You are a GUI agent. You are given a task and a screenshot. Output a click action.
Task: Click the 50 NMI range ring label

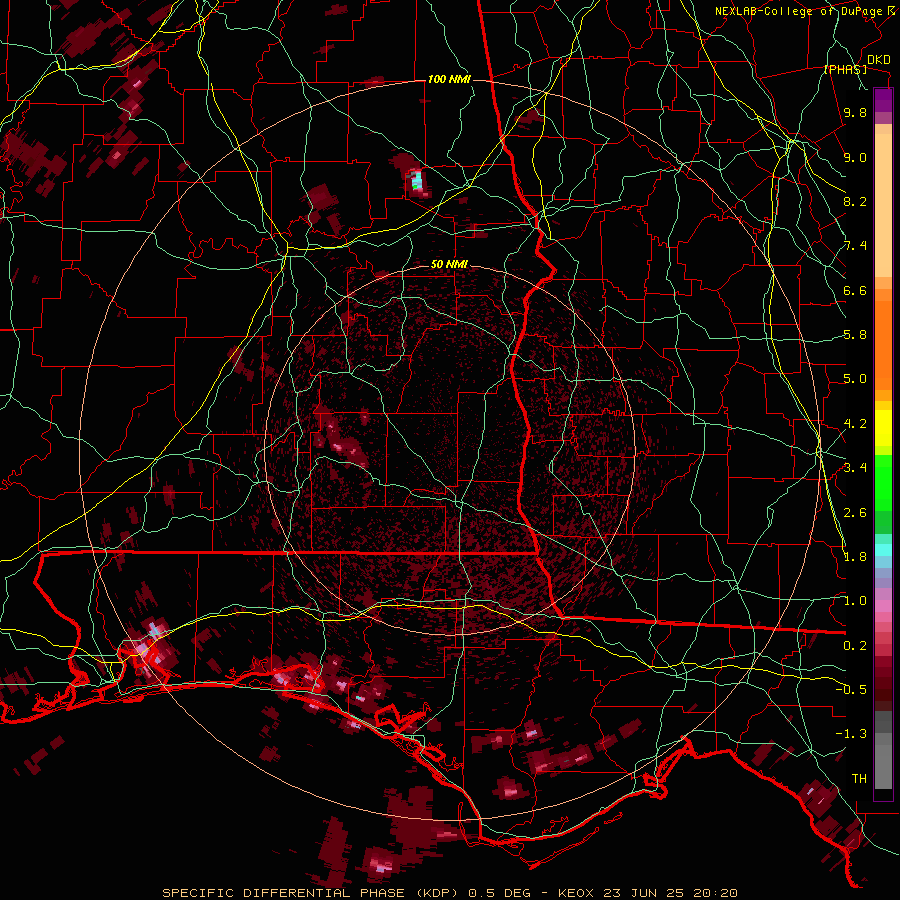click(449, 264)
